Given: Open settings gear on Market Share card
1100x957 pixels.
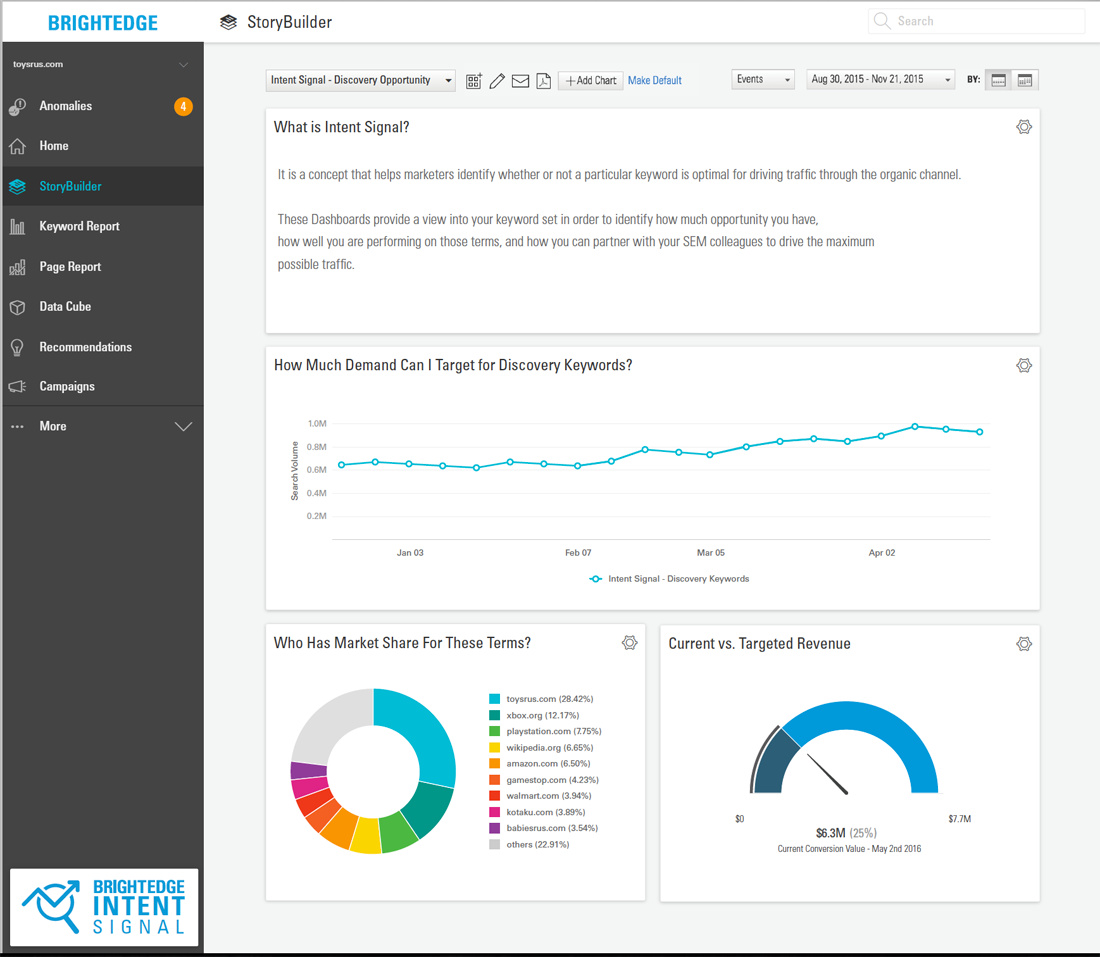Looking at the screenshot, I should tap(629, 643).
